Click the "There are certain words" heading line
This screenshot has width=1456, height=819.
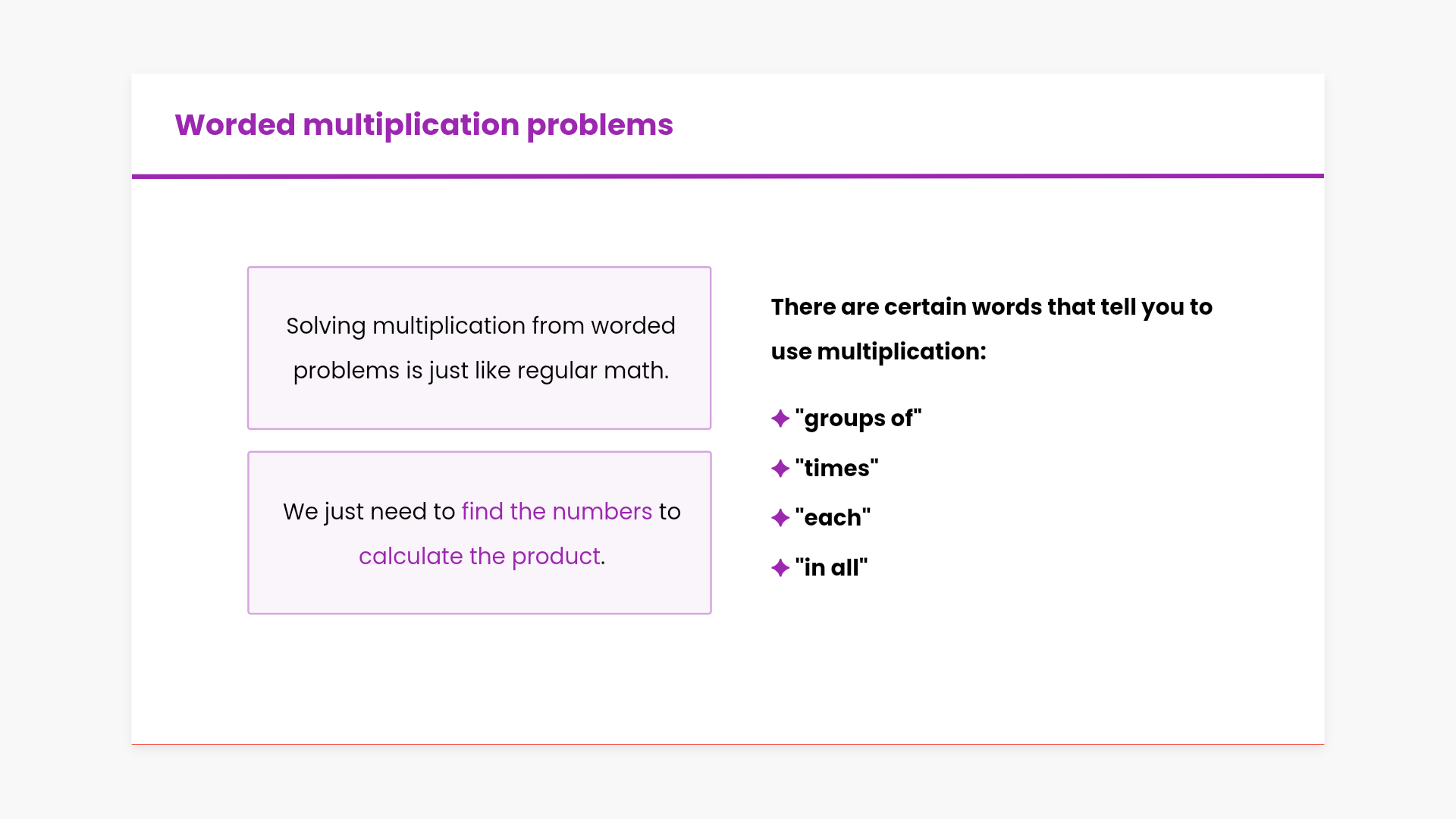pyautogui.click(x=992, y=307)
